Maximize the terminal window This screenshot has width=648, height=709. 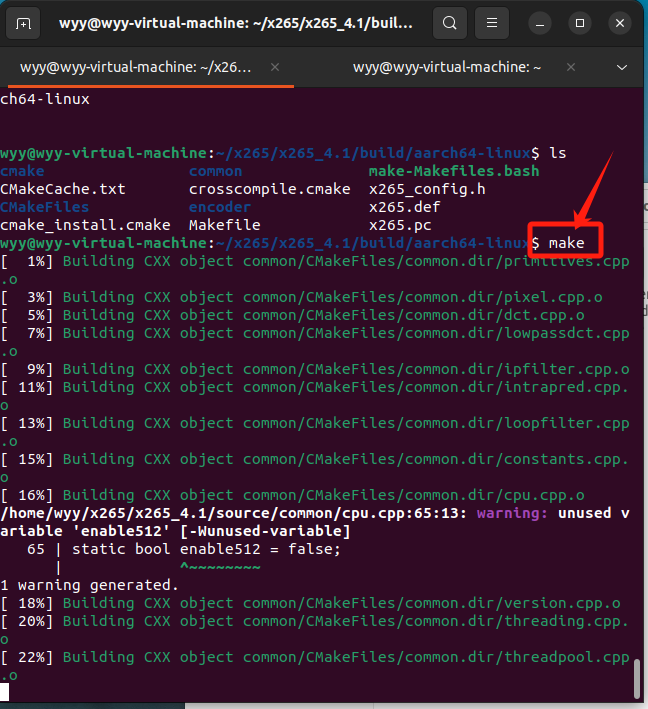pos(580,23)
